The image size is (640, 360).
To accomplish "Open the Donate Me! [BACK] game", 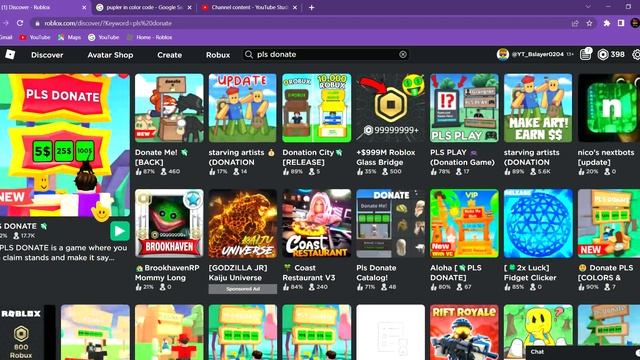I will 169,108.
